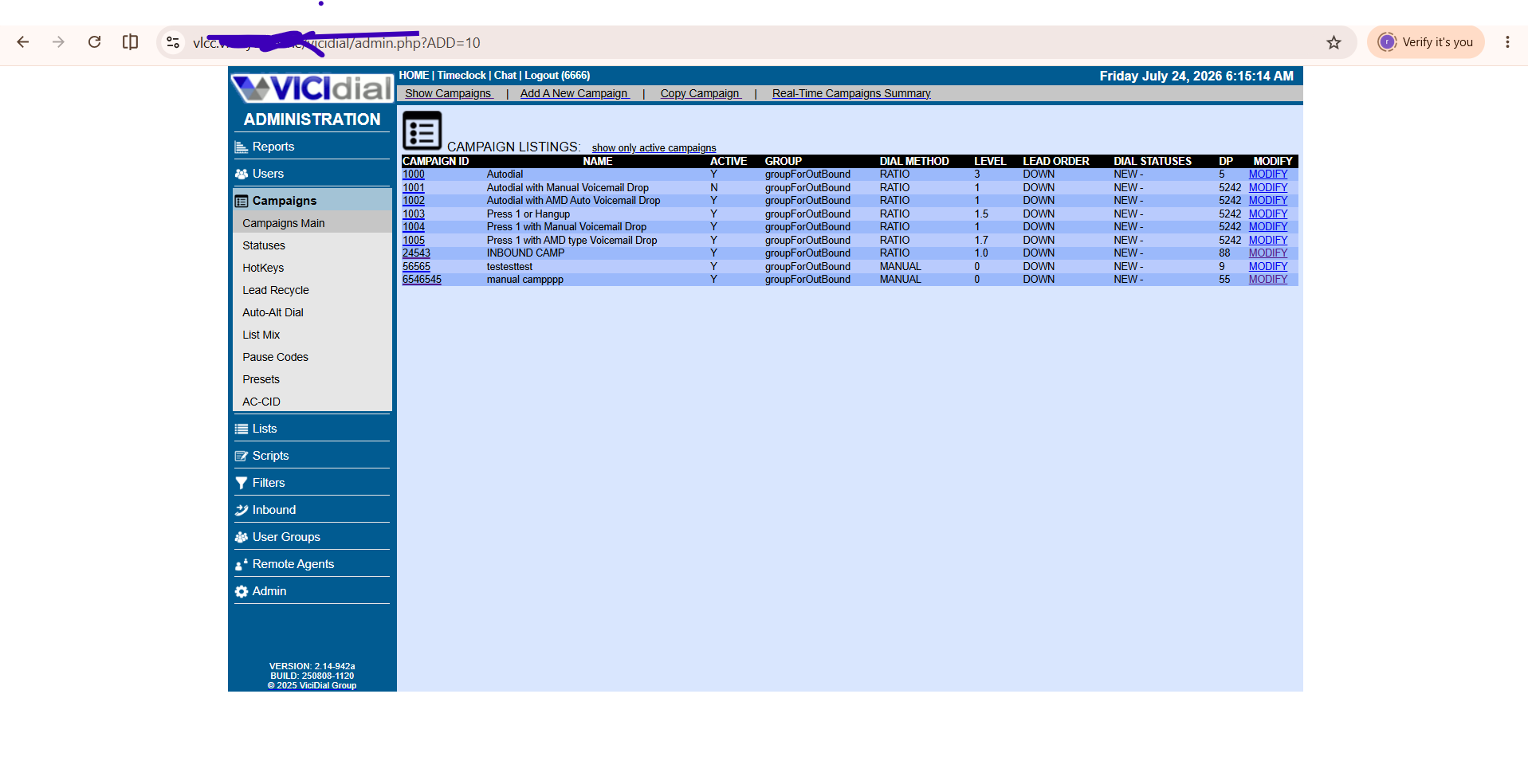Click the Remote Agents icon
The height and width of the screenshot is (784, 1528).
pyautogui.click(x=241, y=564)
